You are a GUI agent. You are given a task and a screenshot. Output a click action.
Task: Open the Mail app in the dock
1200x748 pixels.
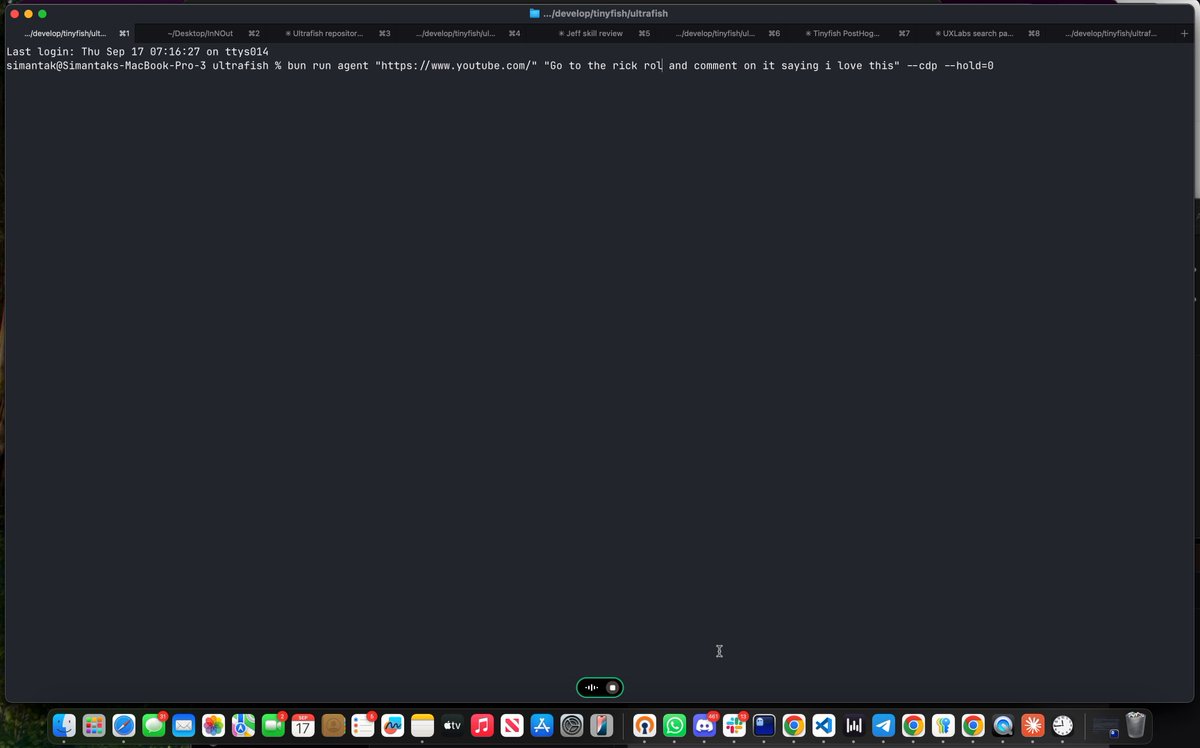click(x=183, y=725)
